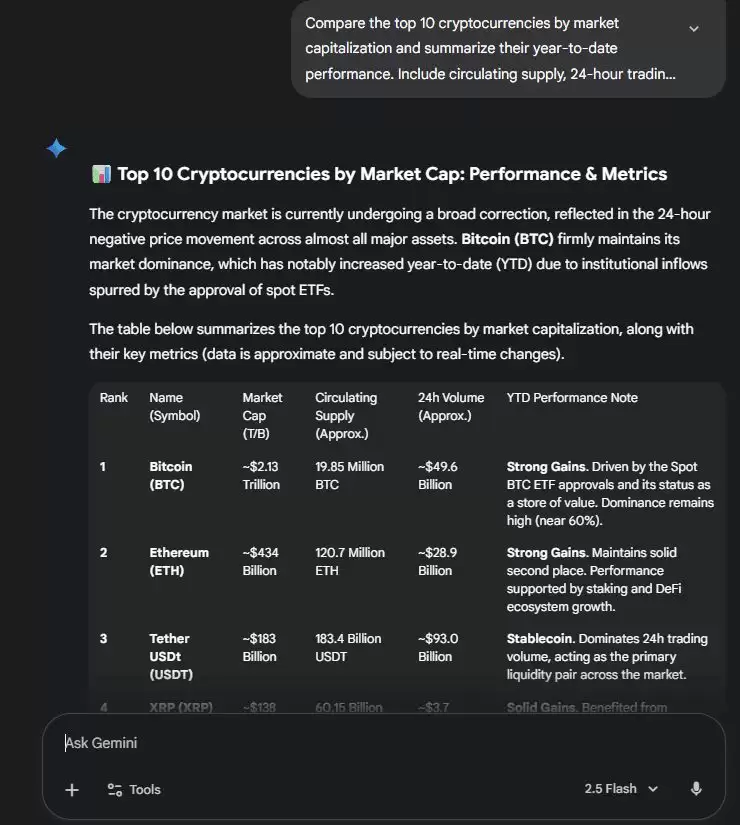
Task: Click the user prompt message bubble
Action: coord(490,49)
